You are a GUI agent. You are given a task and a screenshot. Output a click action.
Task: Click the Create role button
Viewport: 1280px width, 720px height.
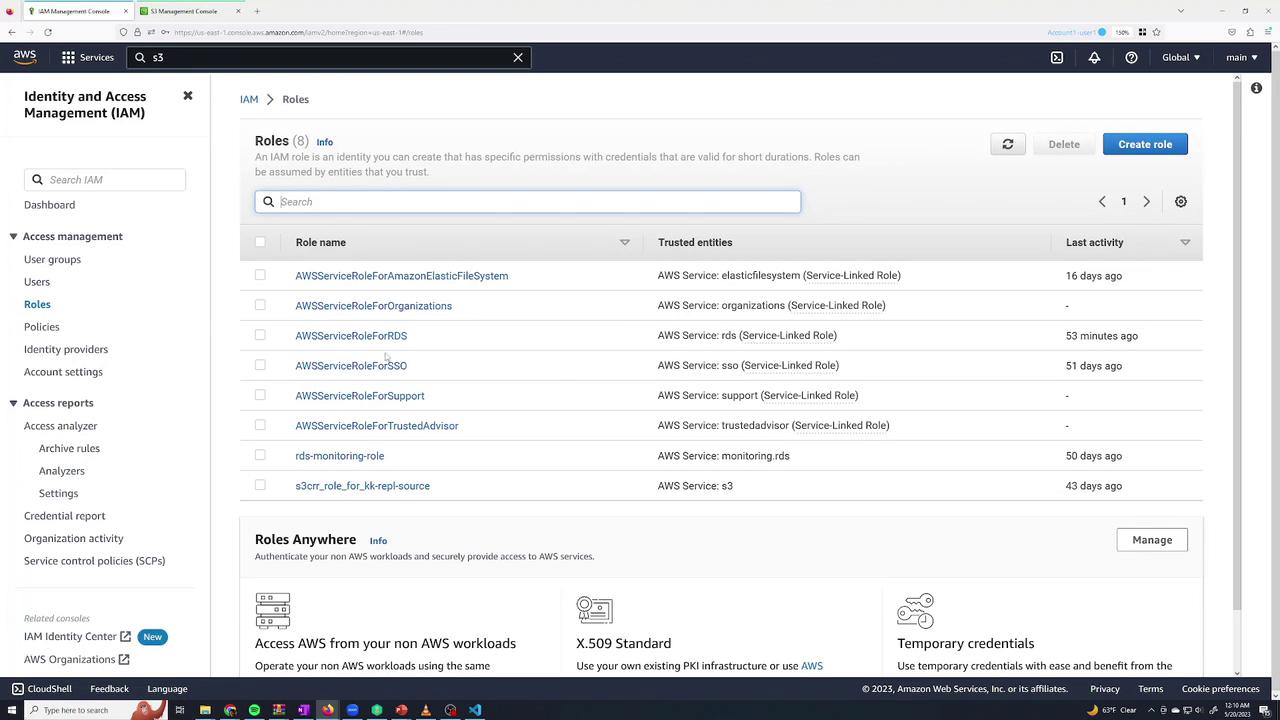click(1145, 144)
